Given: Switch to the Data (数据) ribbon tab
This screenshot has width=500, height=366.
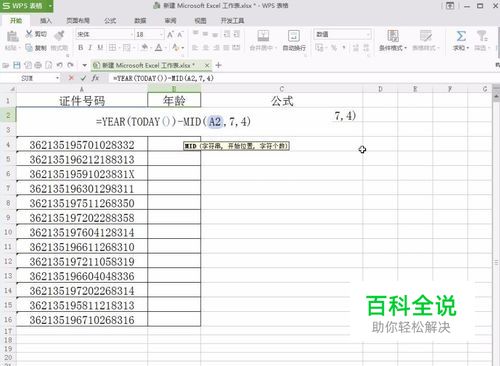Looking at the screenshot, I should coord(140,21).
